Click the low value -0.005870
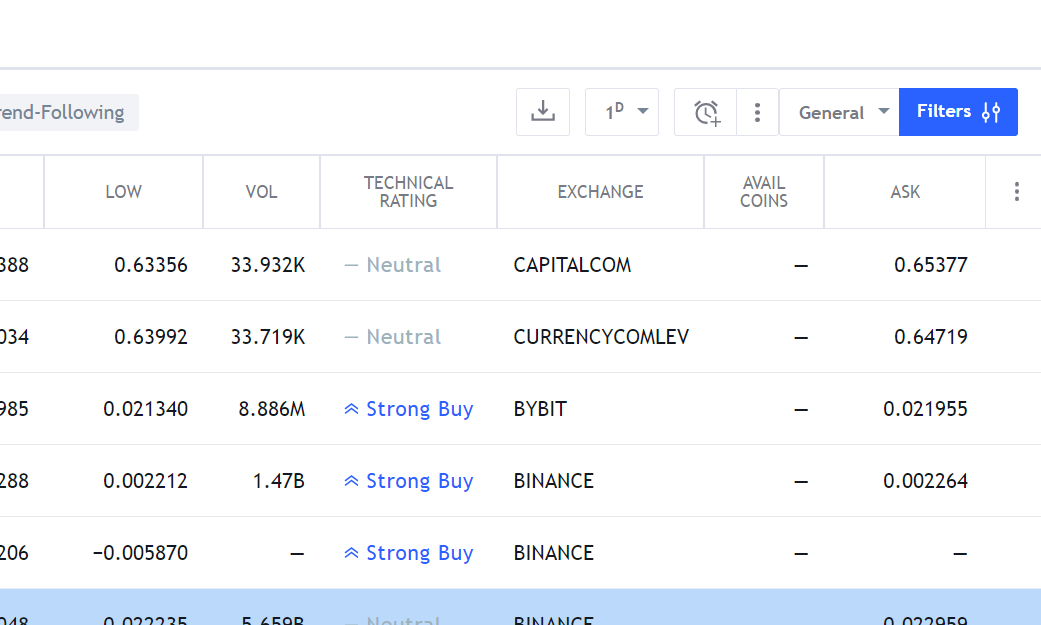 pyautogui.click(x=140, y=553)
